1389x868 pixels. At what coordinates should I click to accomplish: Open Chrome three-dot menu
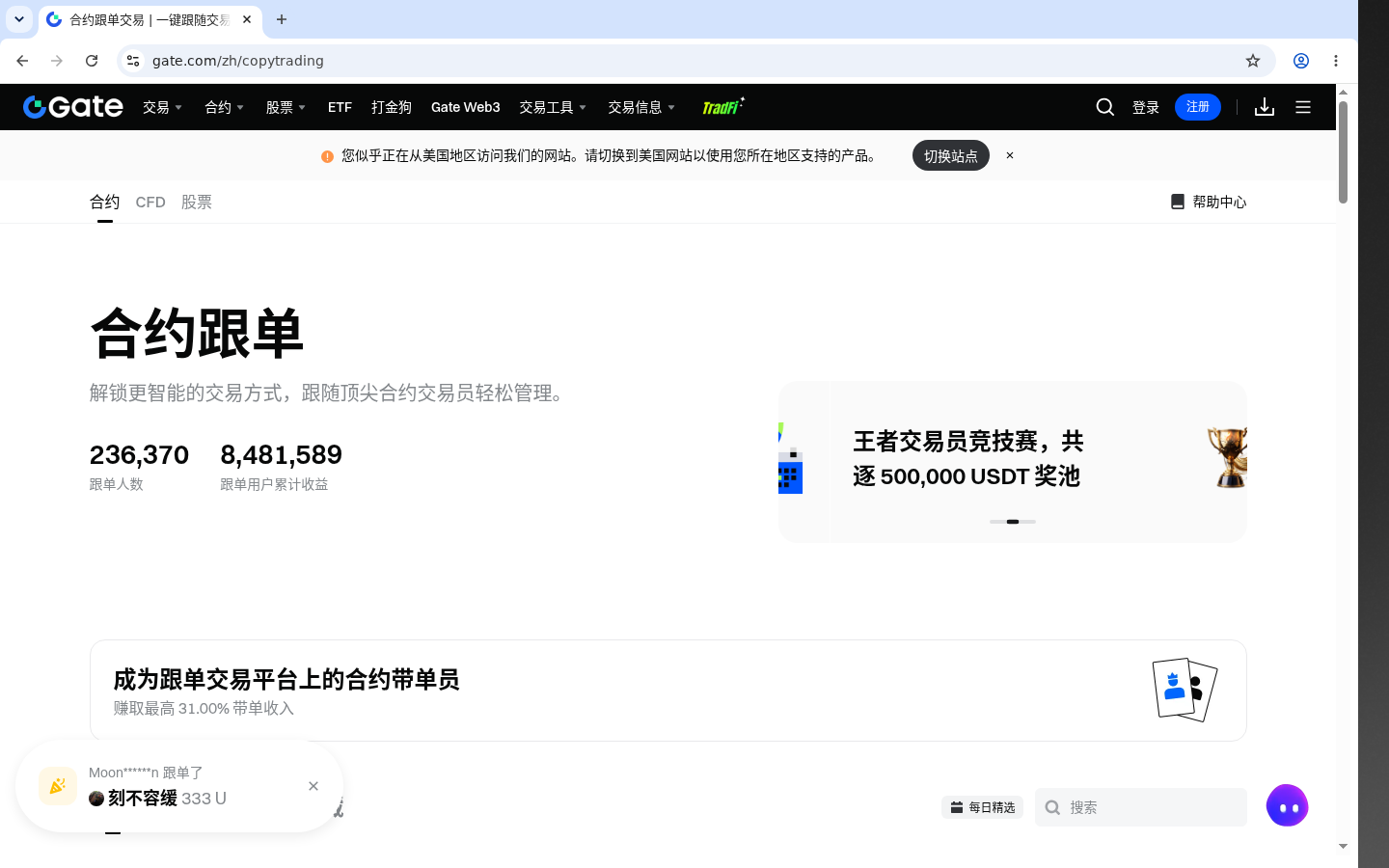pyautogui.click(x=1336, y=61)
